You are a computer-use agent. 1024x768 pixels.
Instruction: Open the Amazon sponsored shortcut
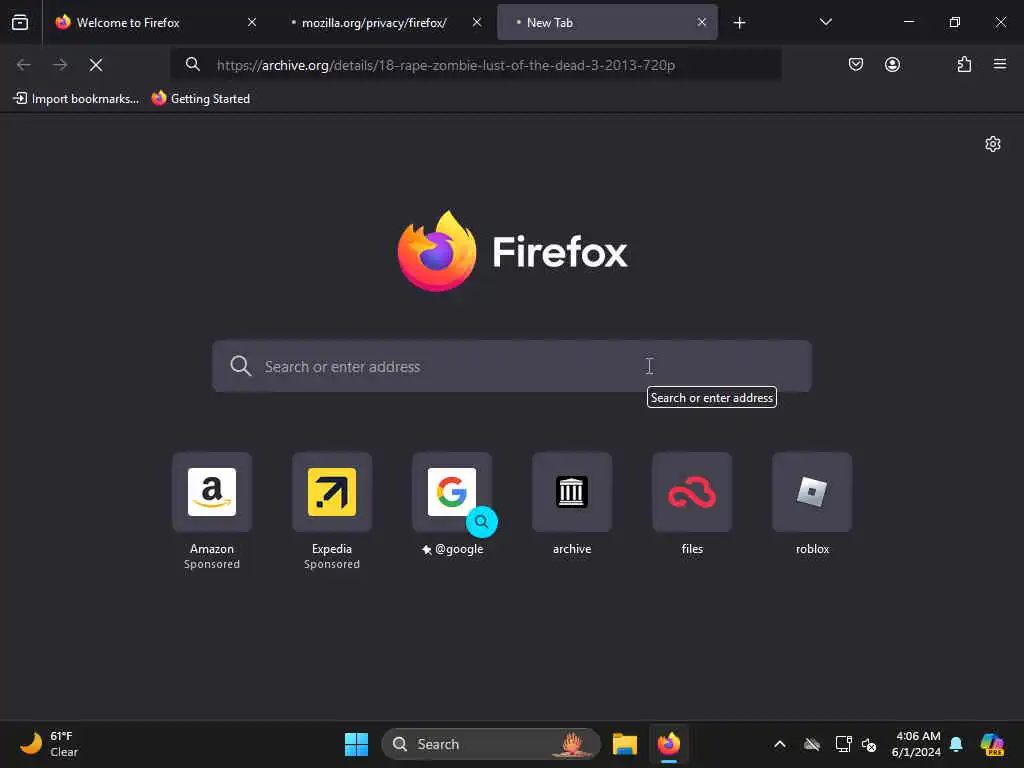pyautogui.click(x=212, y=511)
